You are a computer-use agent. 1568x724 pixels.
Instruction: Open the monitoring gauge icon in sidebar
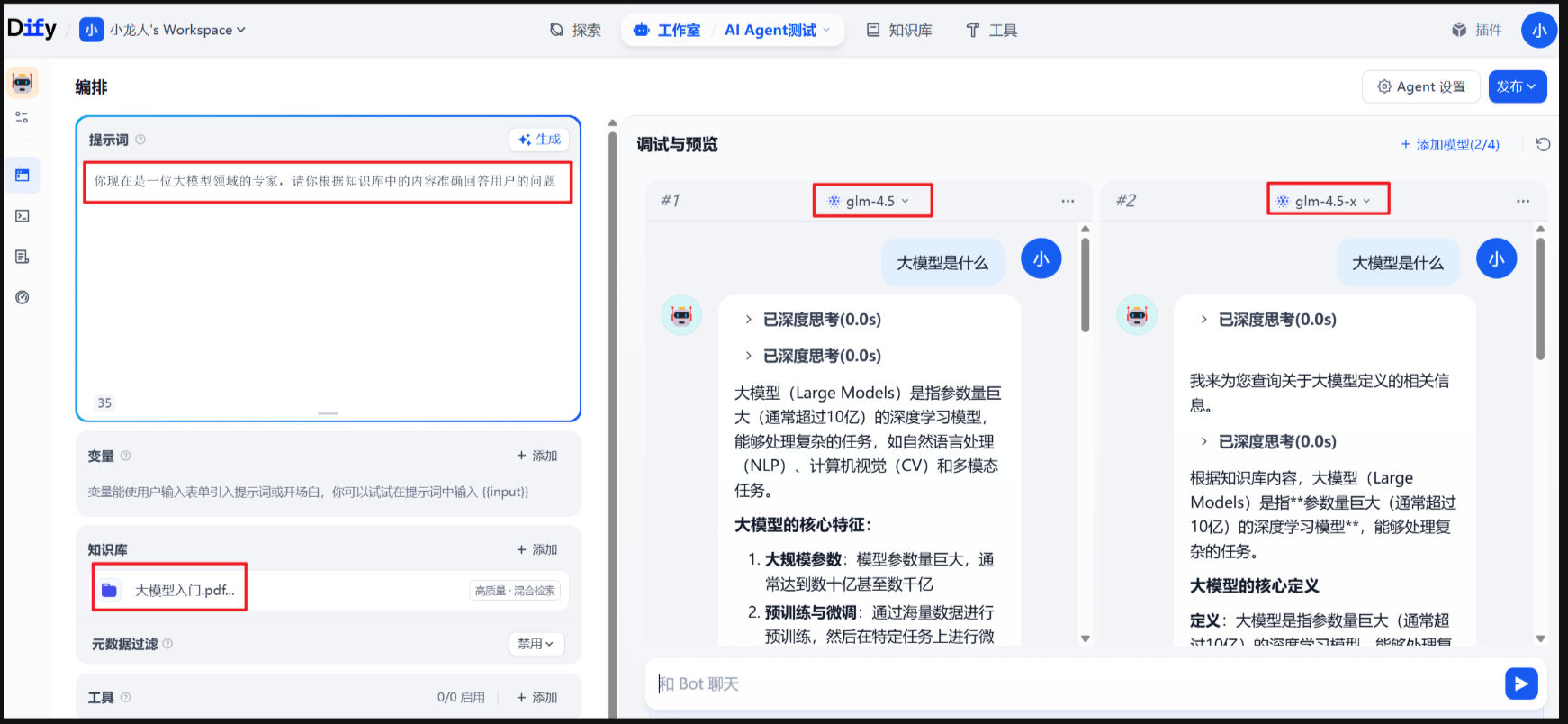pos(23,297)
